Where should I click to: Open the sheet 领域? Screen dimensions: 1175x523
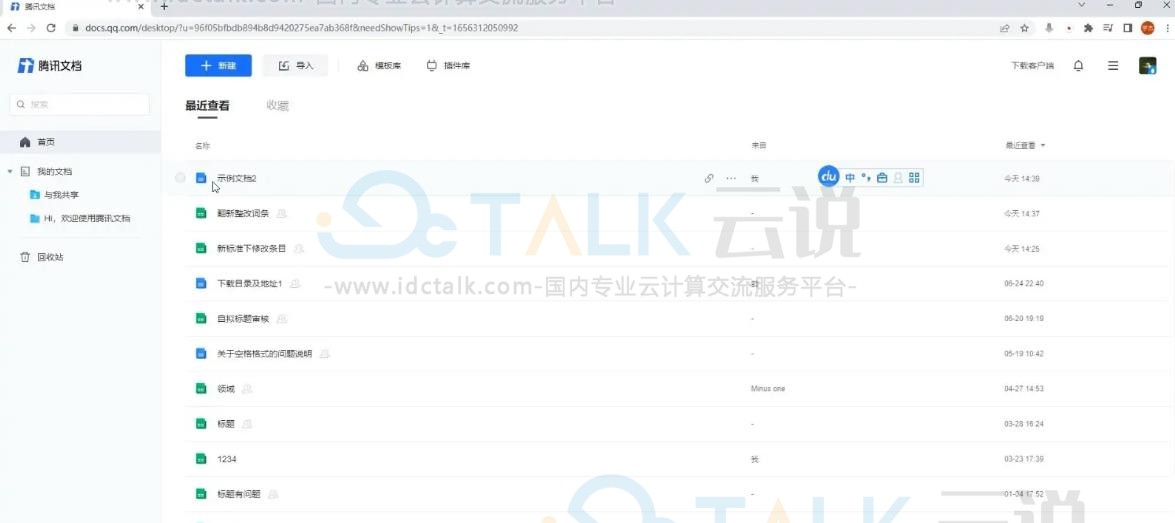coord(226,388)
